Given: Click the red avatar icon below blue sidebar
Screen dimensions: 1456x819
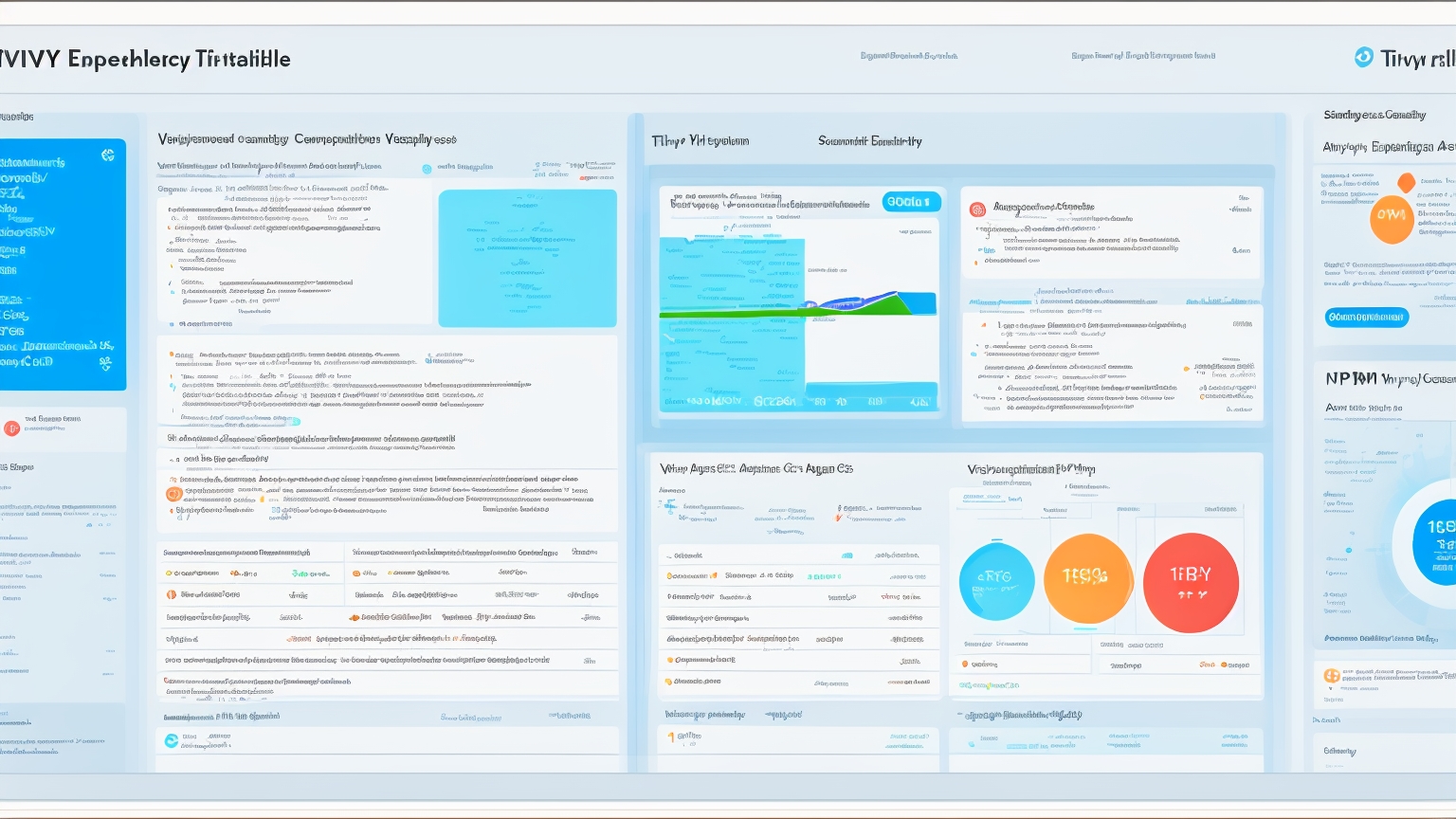Looking at the screenshot, I should (12, 428).
